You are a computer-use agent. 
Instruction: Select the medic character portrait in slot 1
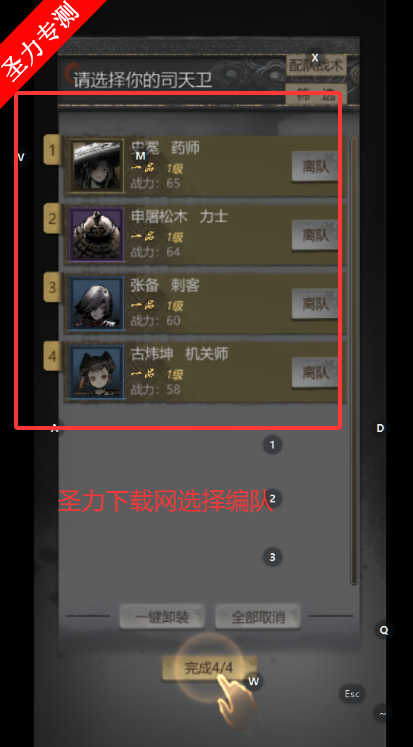(x=97, y=166)
